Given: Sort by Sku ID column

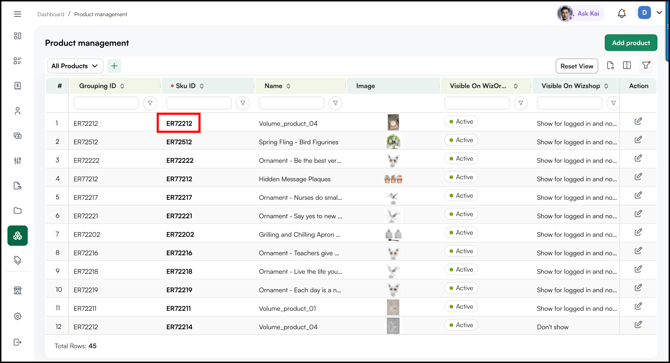Looking at the screenshot, I should (x=202, y=86).
